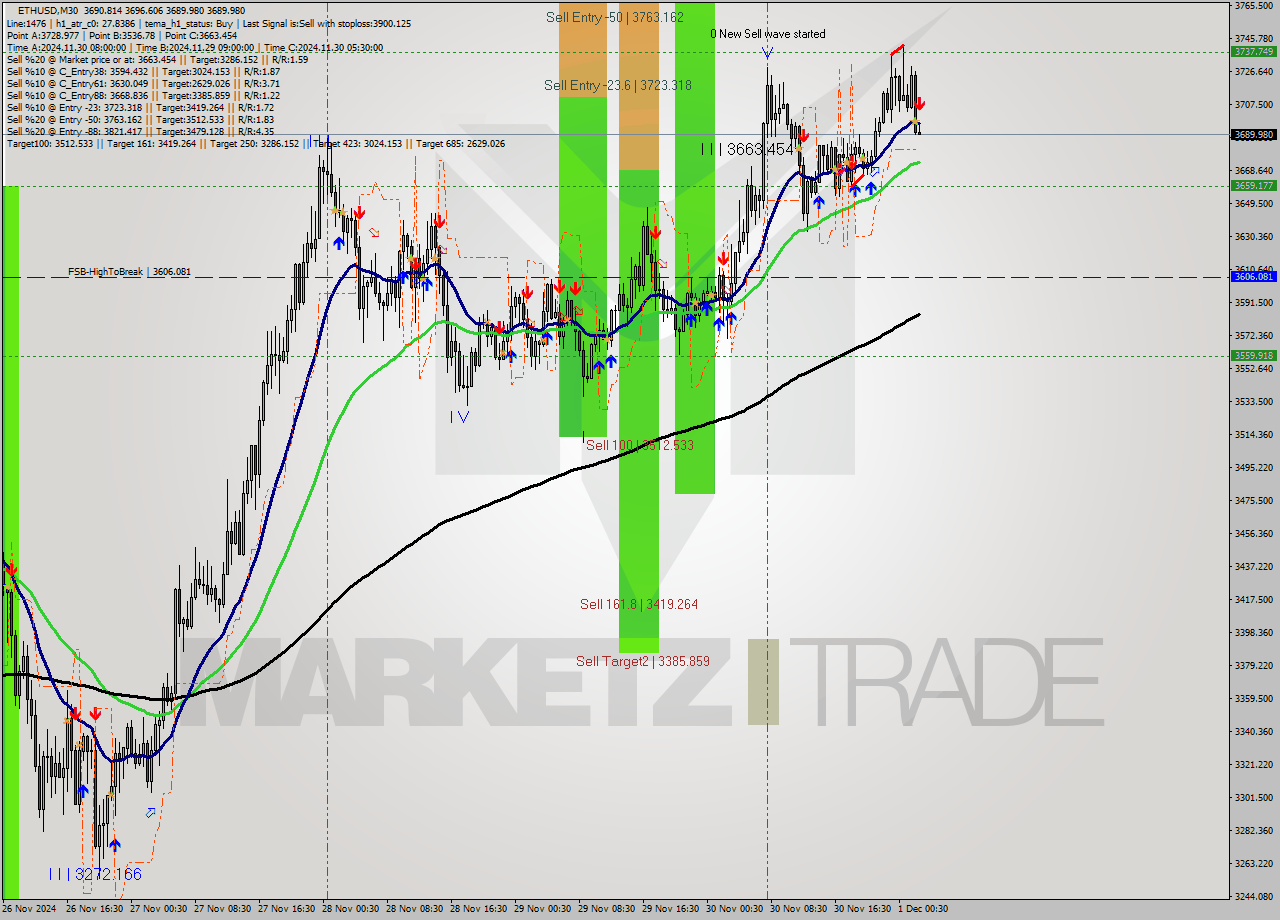Screen dimensions: 1280x920
Task: Select the 'Sell Target2 | 3385.859' label
Action: pos(643,661)
